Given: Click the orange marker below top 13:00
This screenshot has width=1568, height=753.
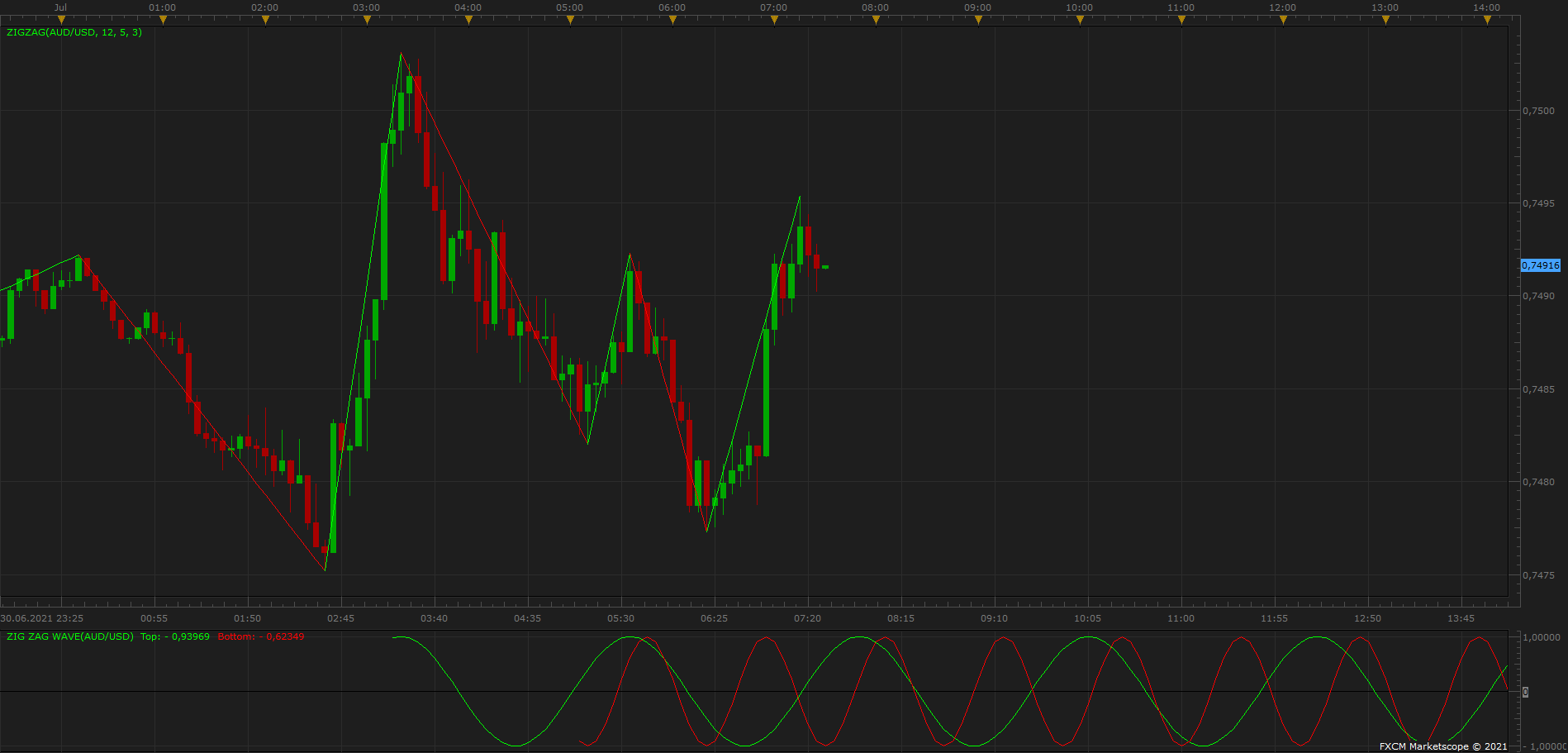Looking at the screenshot, I should [x=1385, y=20].
